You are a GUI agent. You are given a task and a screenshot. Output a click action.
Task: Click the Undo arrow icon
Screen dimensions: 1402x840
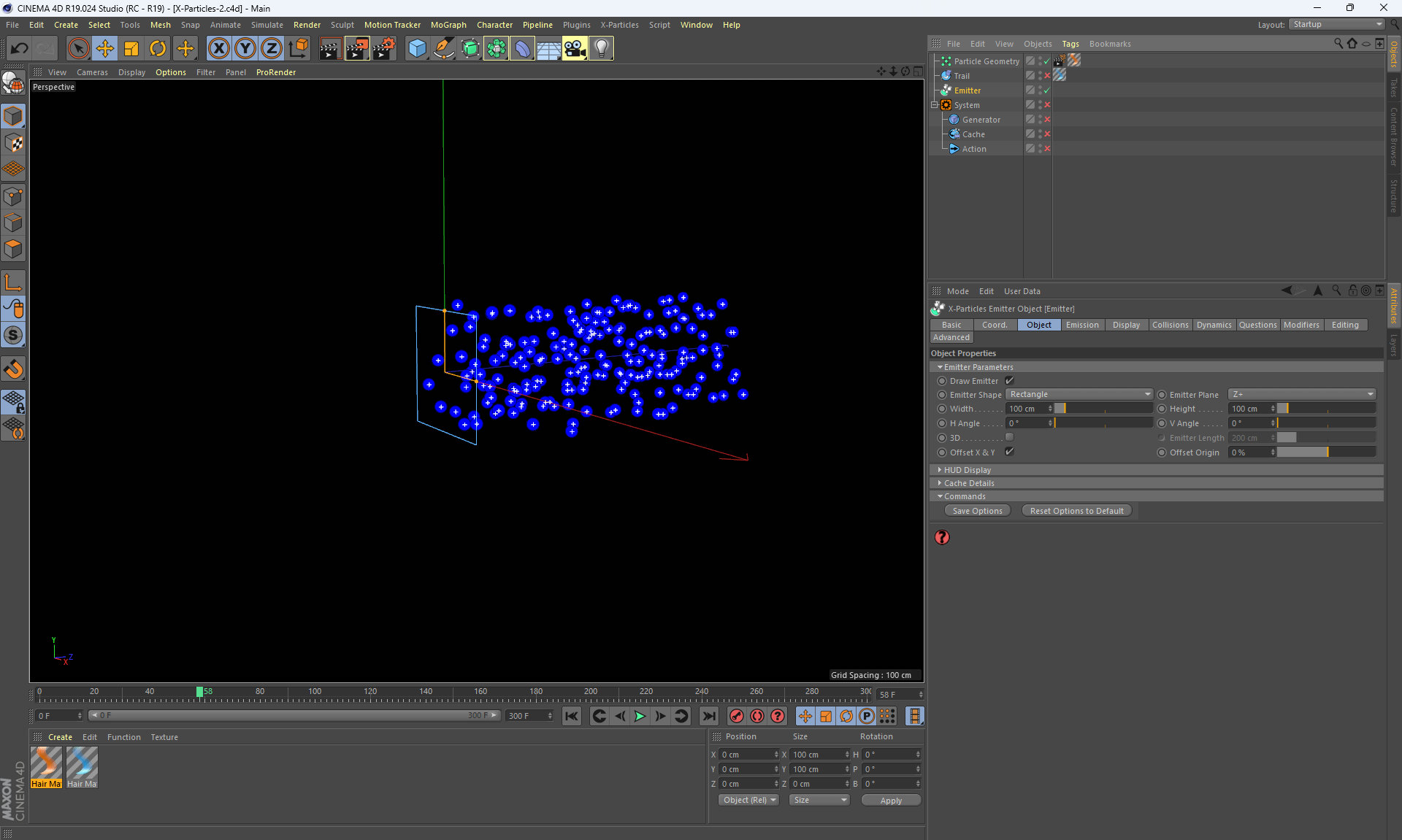[x=20, y=49]
